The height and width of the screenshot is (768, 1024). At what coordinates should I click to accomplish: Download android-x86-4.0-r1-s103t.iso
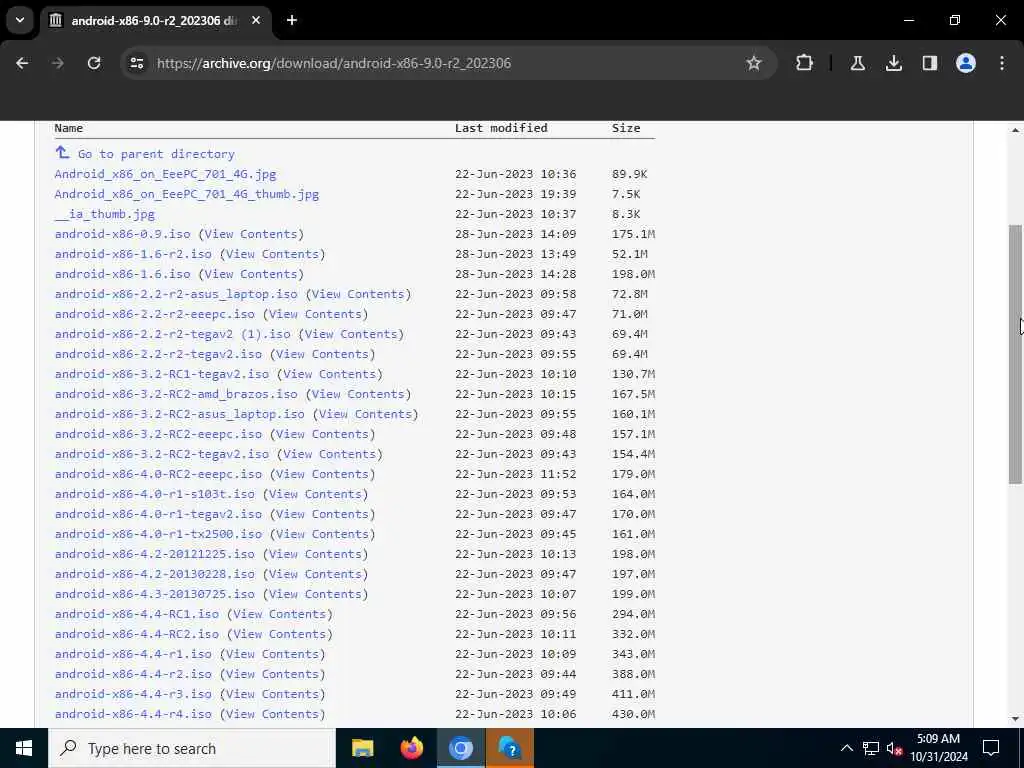pyautogui.click(x=155, y=494)
